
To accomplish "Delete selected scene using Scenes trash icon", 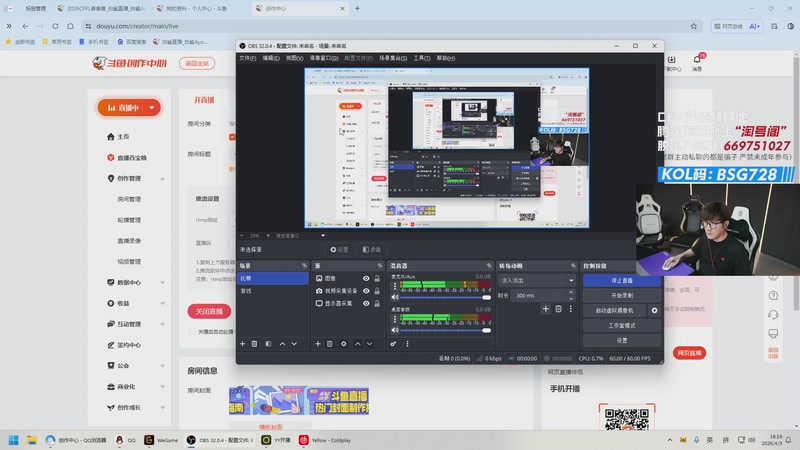I will [x=255, y=344].
